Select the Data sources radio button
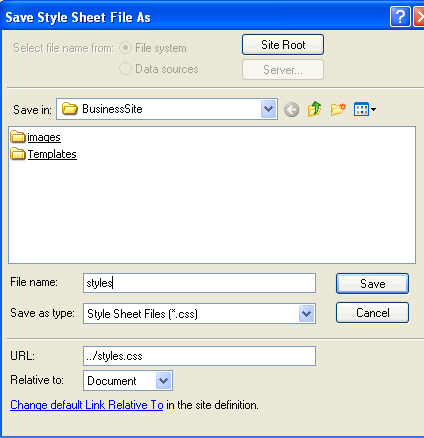This screenshot has width=424, height=438. [x=125, y=69]
